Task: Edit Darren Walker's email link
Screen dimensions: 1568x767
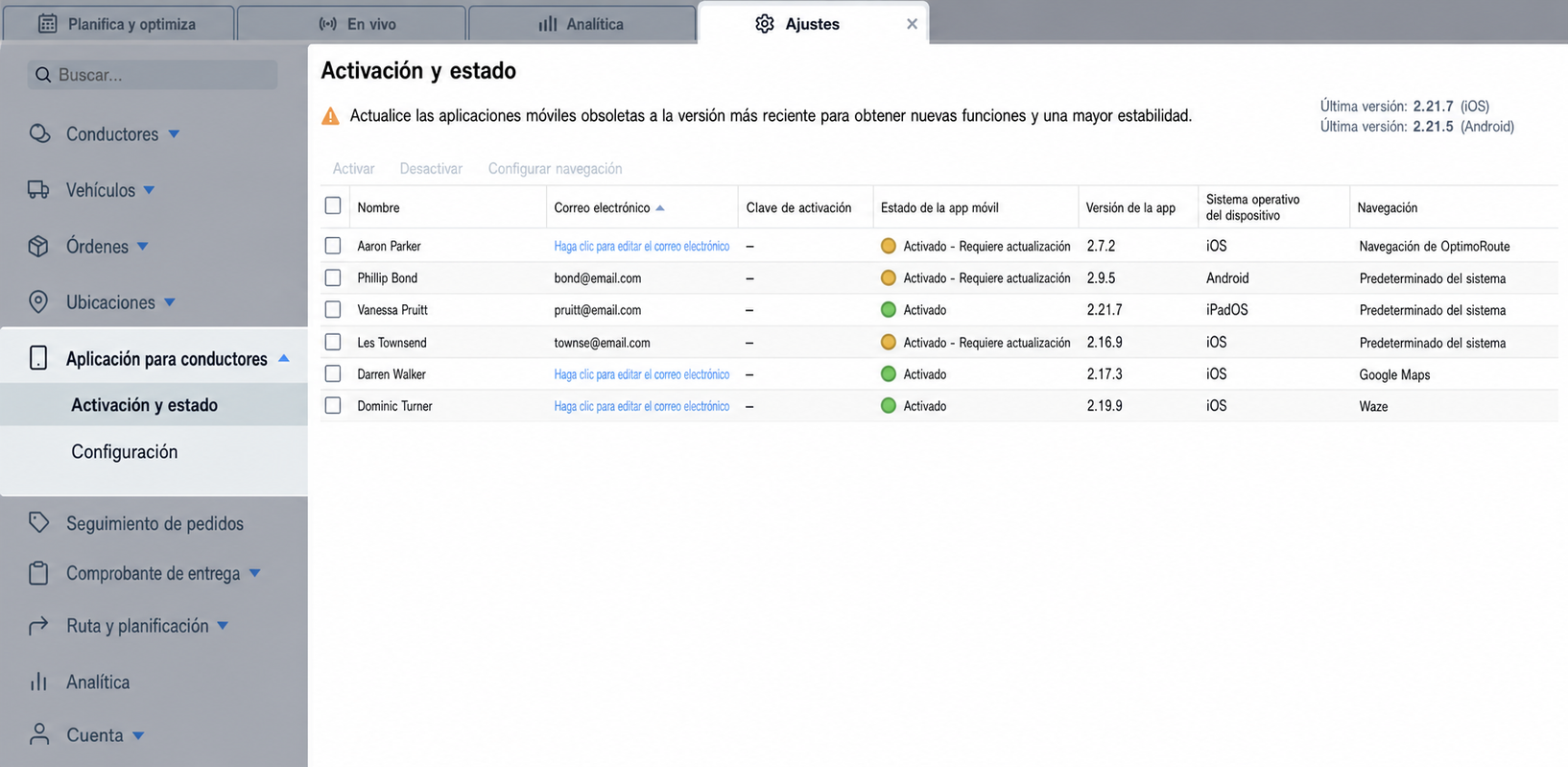Action: pos(641,374)
